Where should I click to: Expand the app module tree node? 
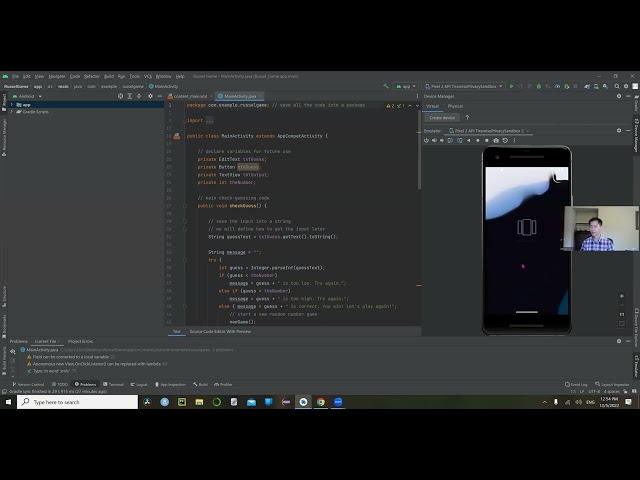(x=11, y=105)
